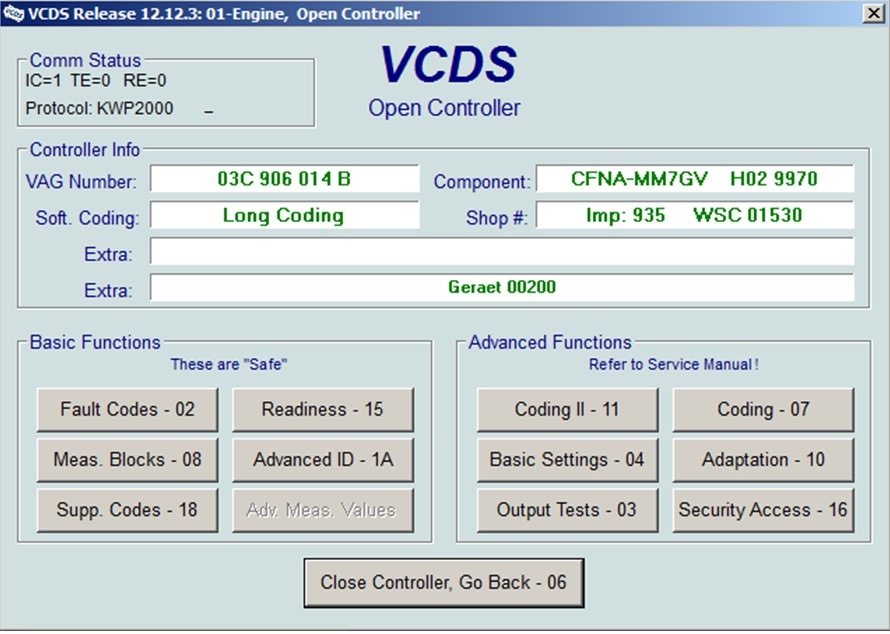The image size is (890, 634).
Task: Open Basic Settings - 04
Action: pyautogui.click(x=567, y=460)
